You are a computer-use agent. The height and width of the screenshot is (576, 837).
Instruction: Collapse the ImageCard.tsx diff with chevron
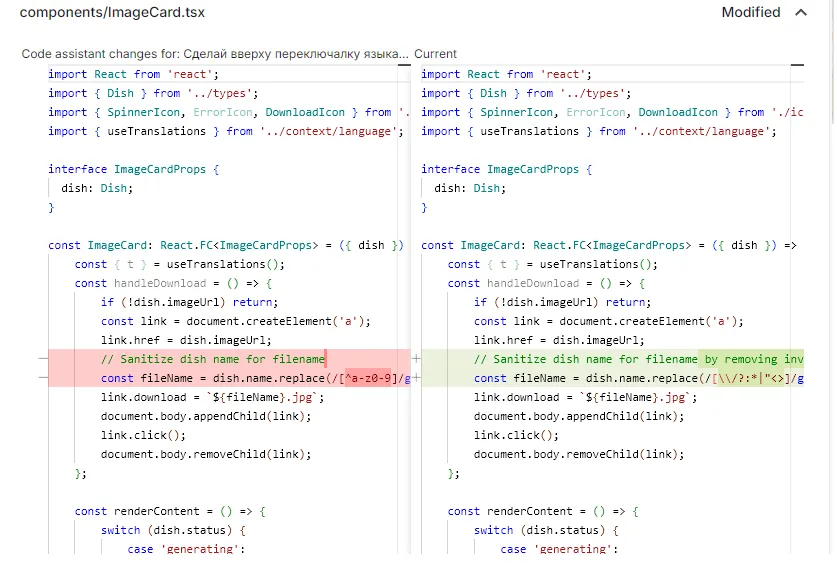click(800, 13)
